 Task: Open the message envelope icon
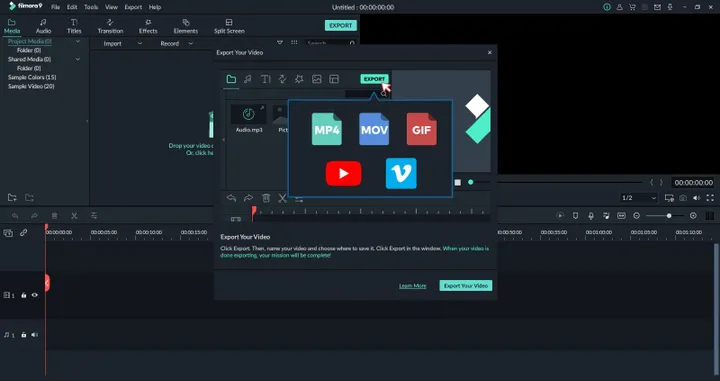[658, 7]
